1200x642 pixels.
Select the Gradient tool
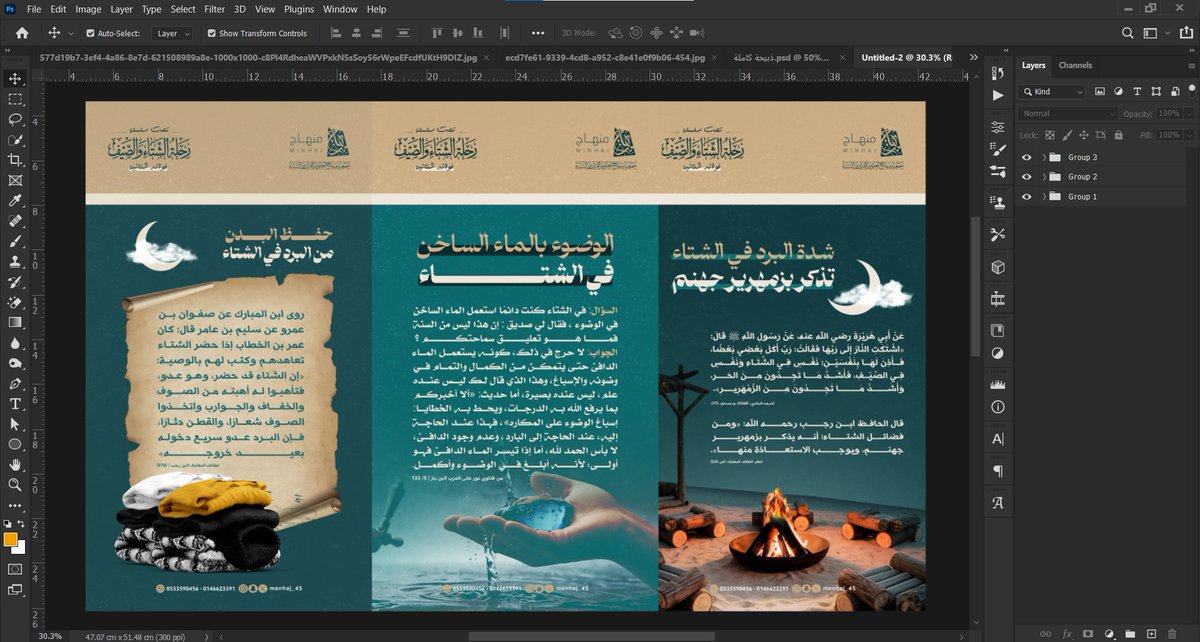pos(15,322)
